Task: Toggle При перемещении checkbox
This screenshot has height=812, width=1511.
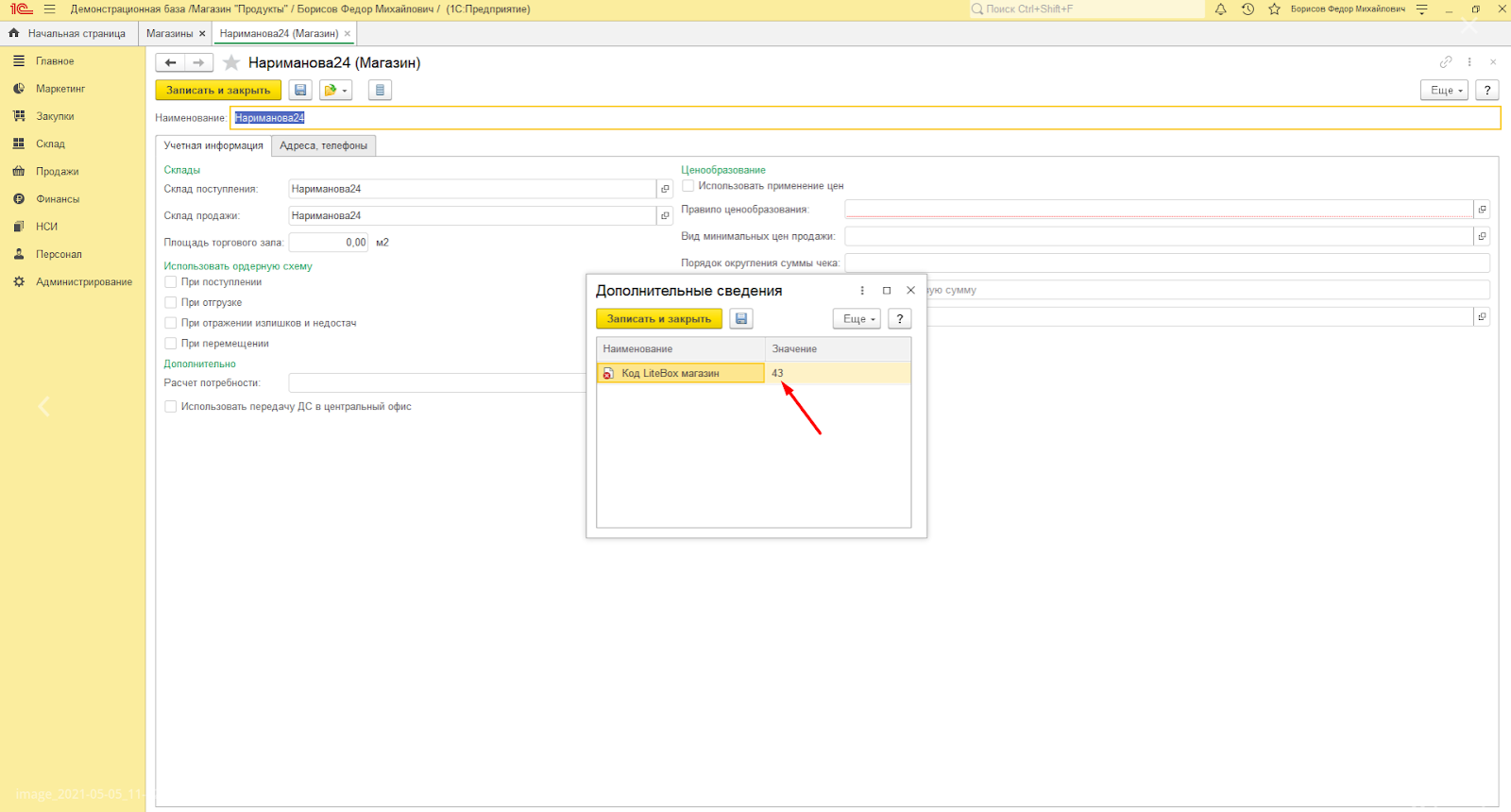Action: click(x=171, y=344)
